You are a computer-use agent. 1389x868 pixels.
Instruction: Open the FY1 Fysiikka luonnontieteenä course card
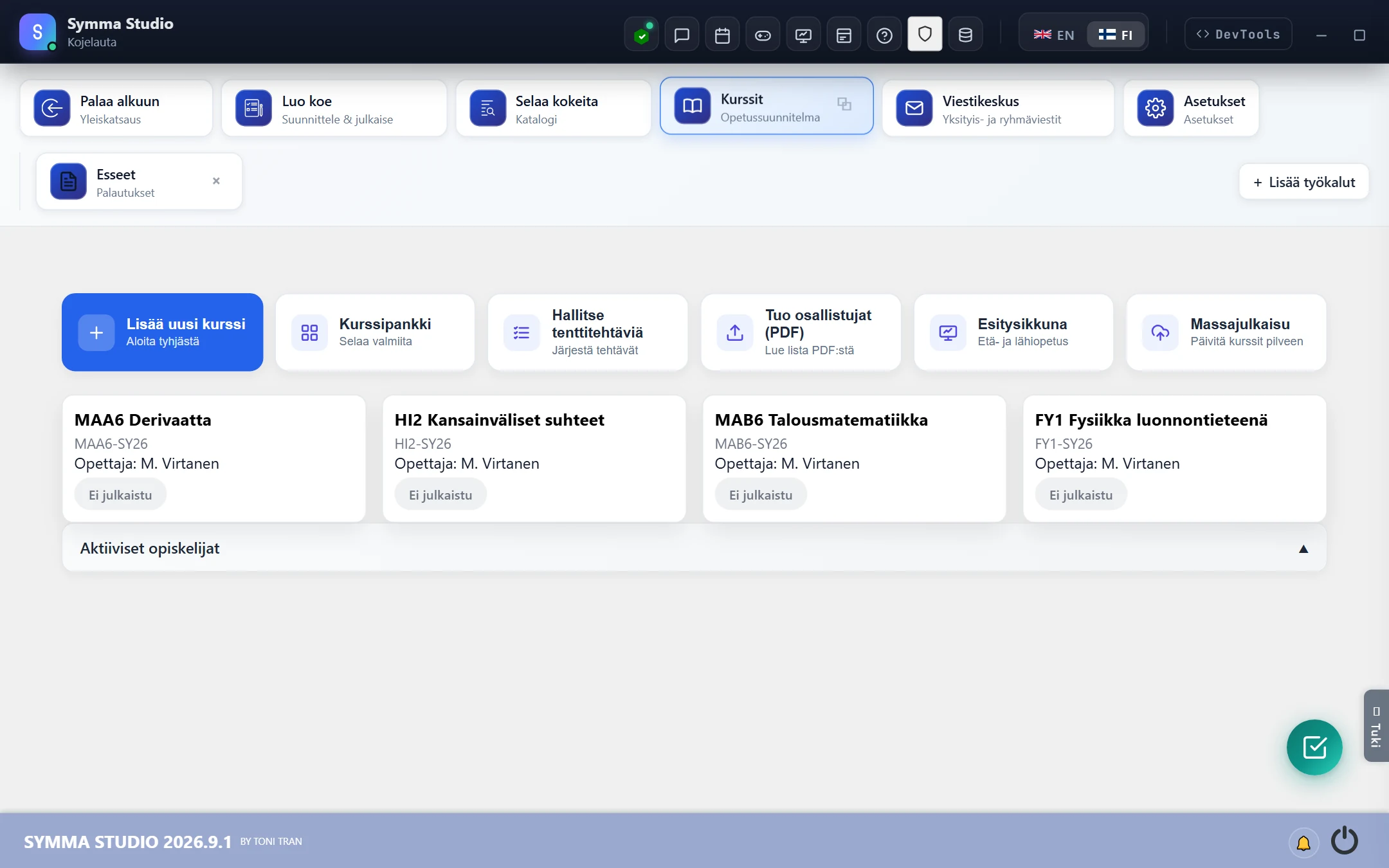point(1175,458)
